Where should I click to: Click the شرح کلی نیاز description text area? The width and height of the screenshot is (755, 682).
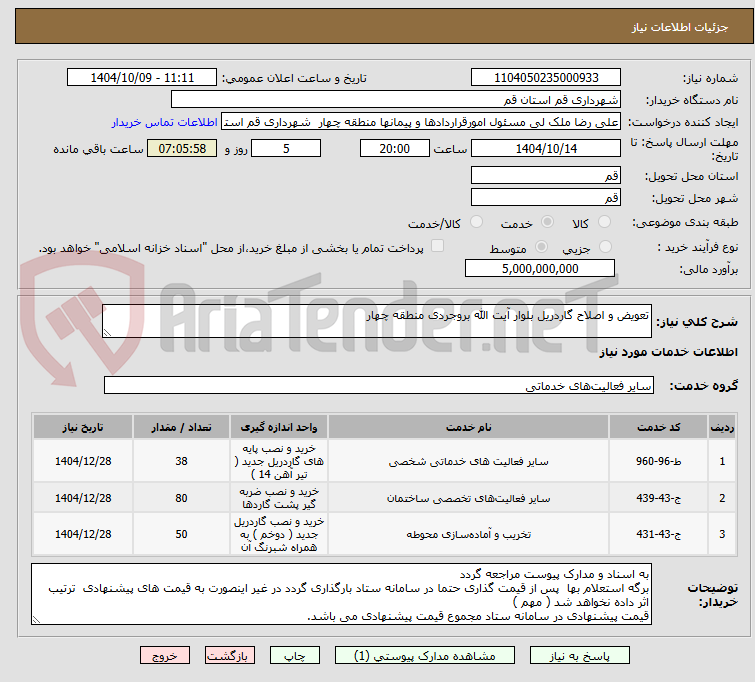click(377, 321)
